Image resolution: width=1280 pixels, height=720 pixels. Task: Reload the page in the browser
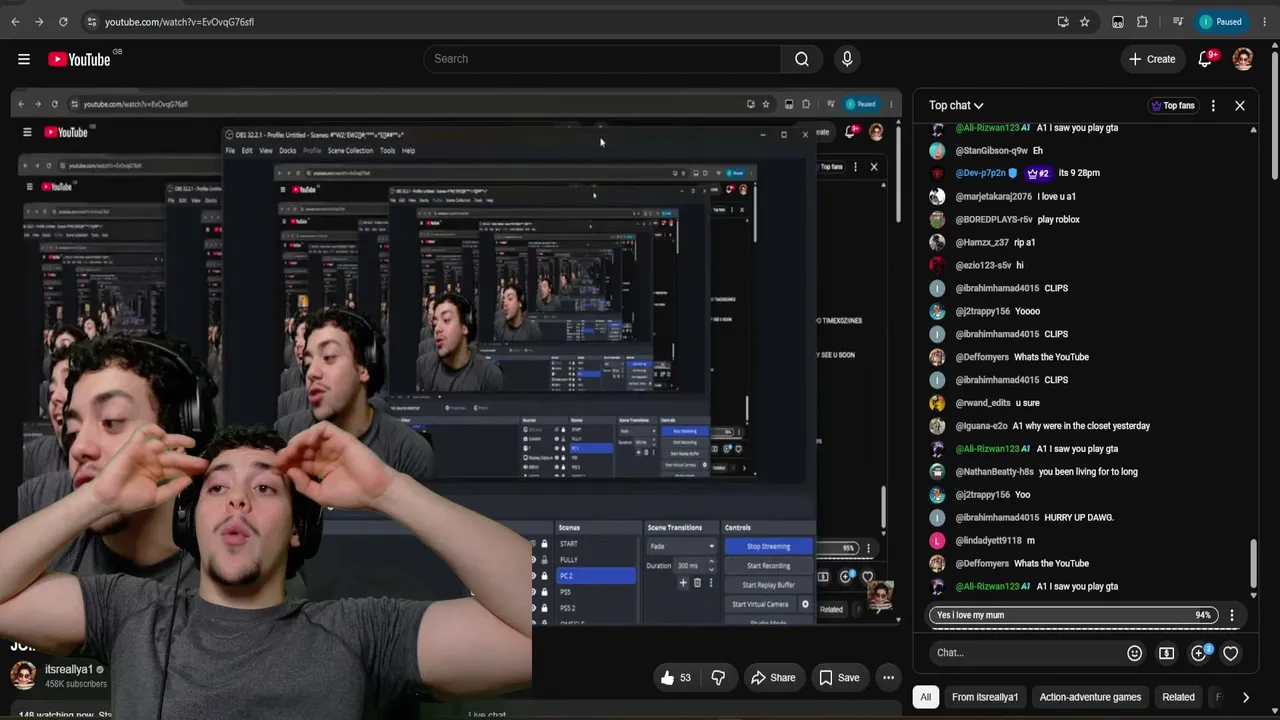pos(63,21)
